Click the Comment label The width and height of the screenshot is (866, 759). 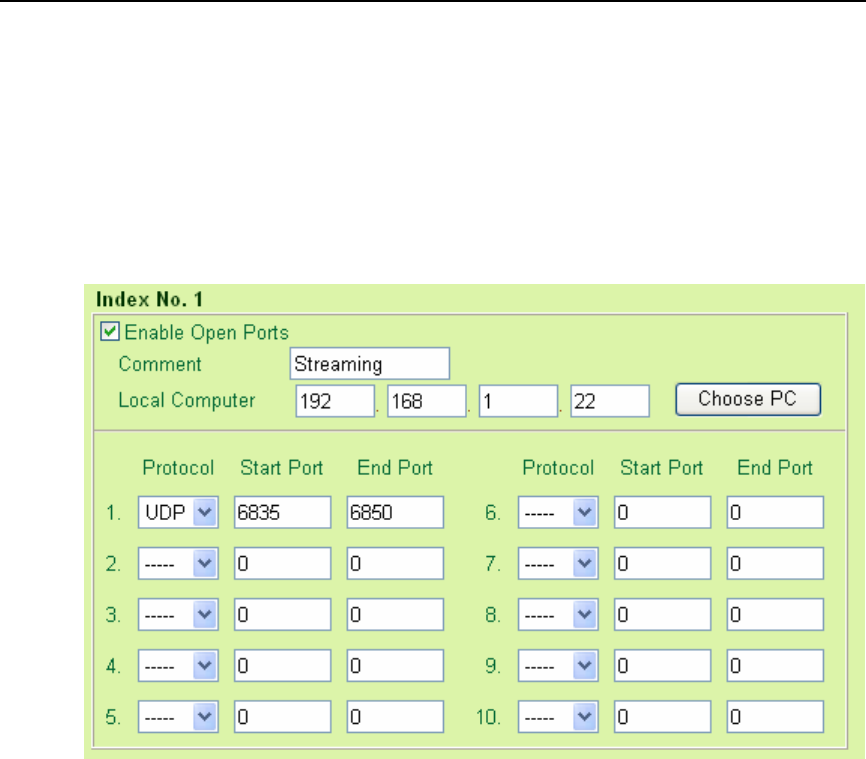click(x=160, y=364)
